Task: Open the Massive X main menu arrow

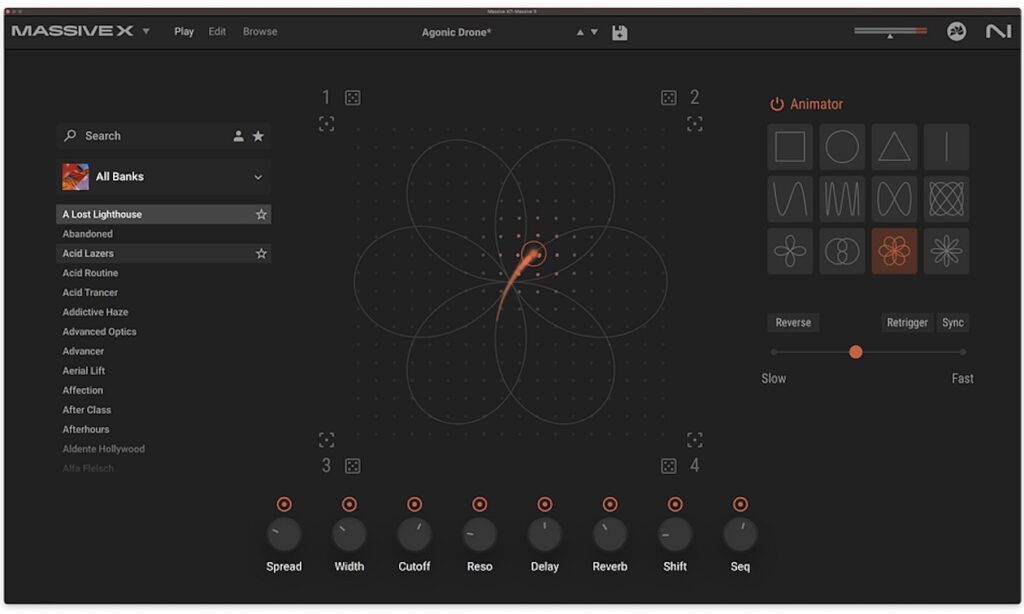Action: [146, 31]
